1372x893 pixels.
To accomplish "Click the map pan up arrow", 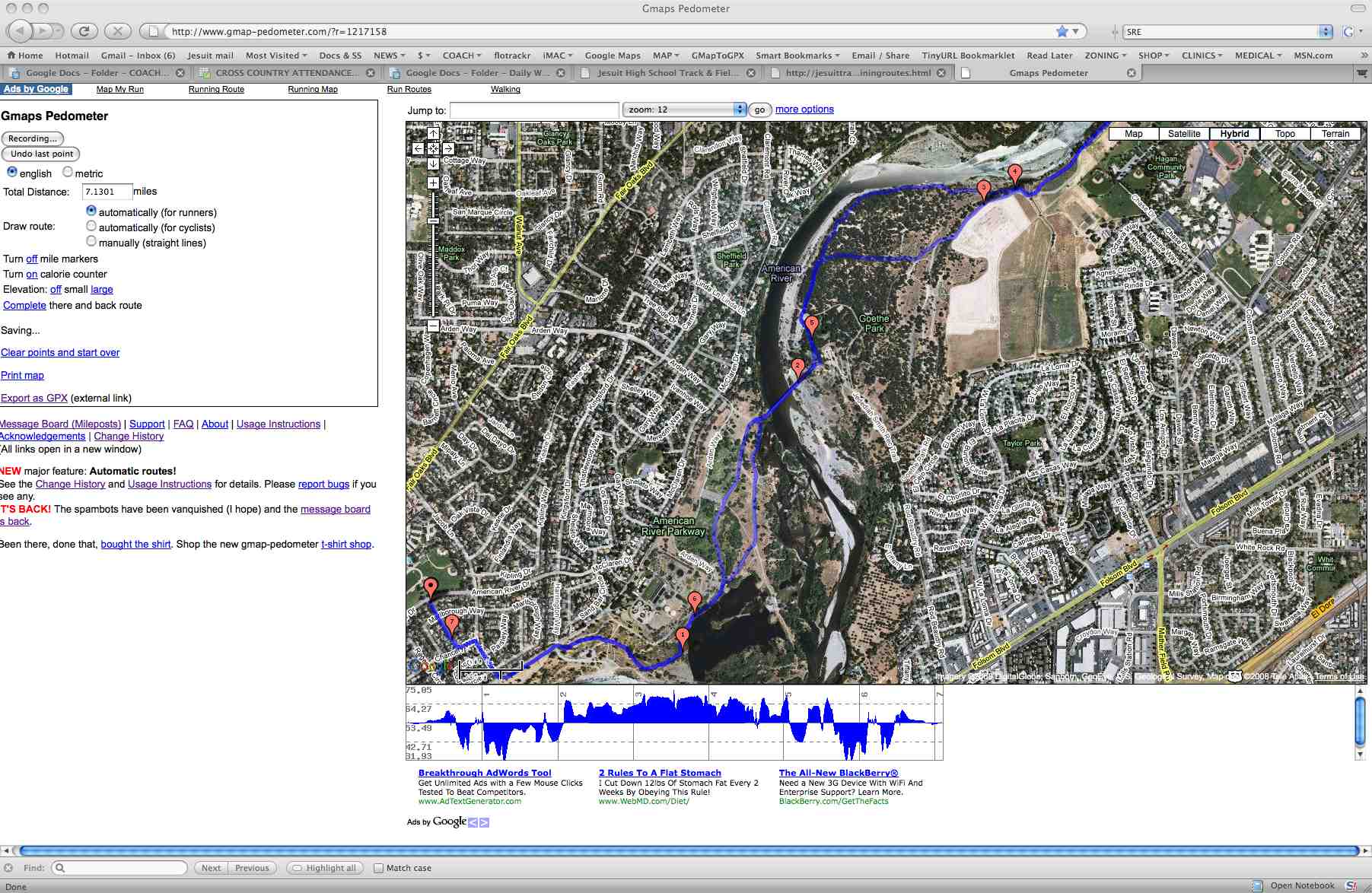I will click(x=433, y=134).
